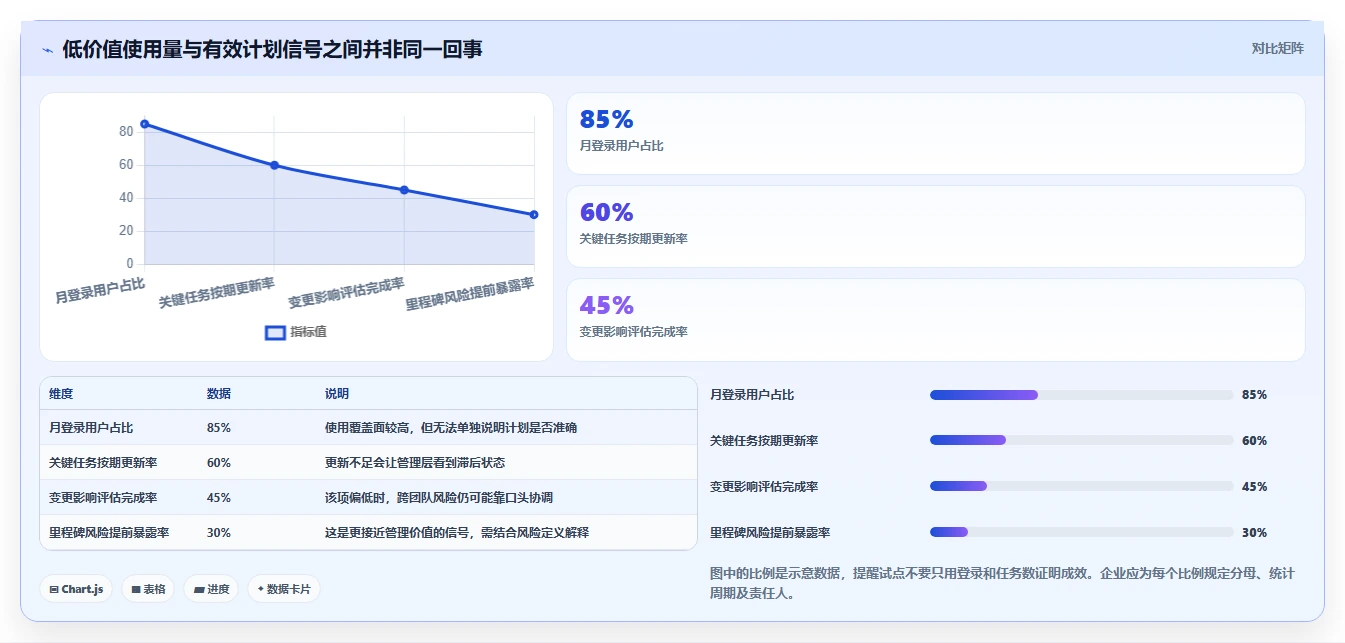
Task: Click the 关键任务按期更新率 progress bar
Action: (1081, 441)
